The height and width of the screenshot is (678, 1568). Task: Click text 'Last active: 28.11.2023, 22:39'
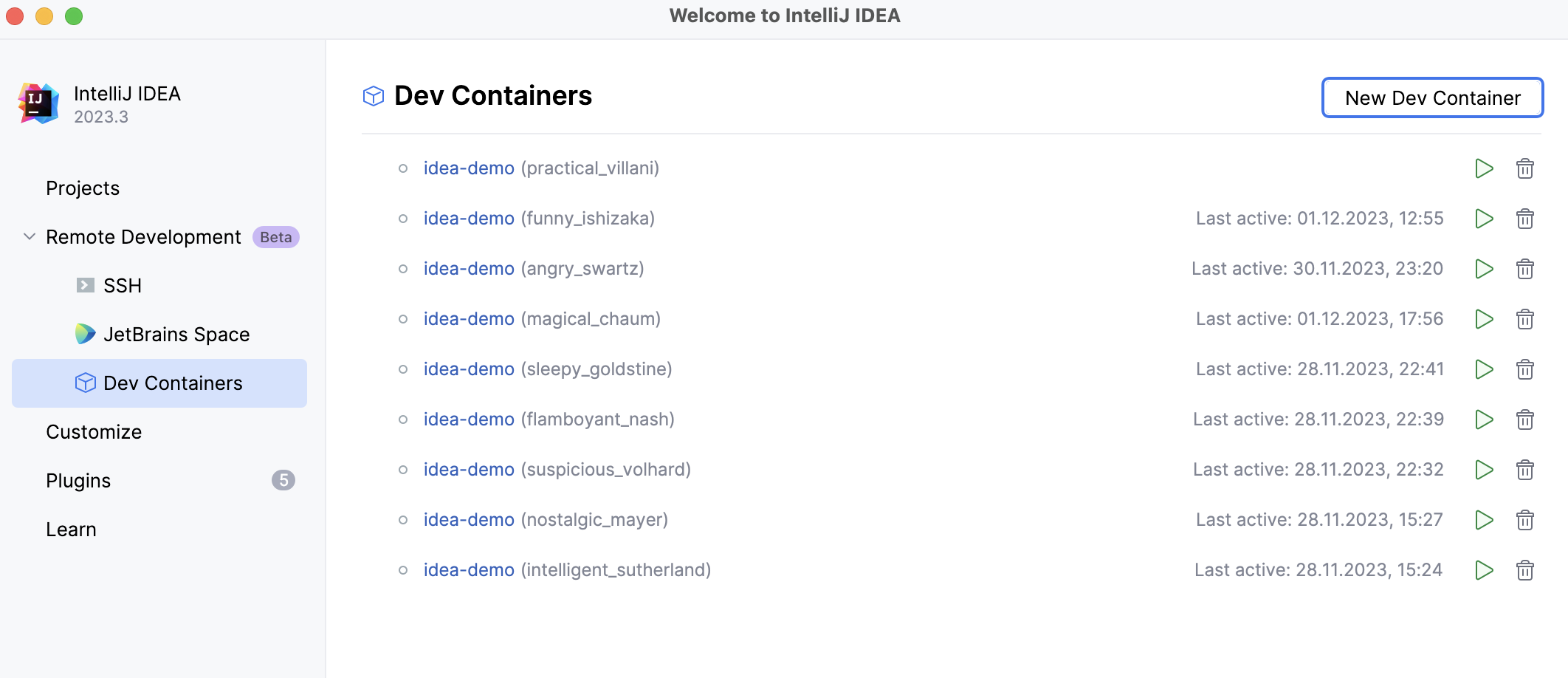(x=1318, y=420)
